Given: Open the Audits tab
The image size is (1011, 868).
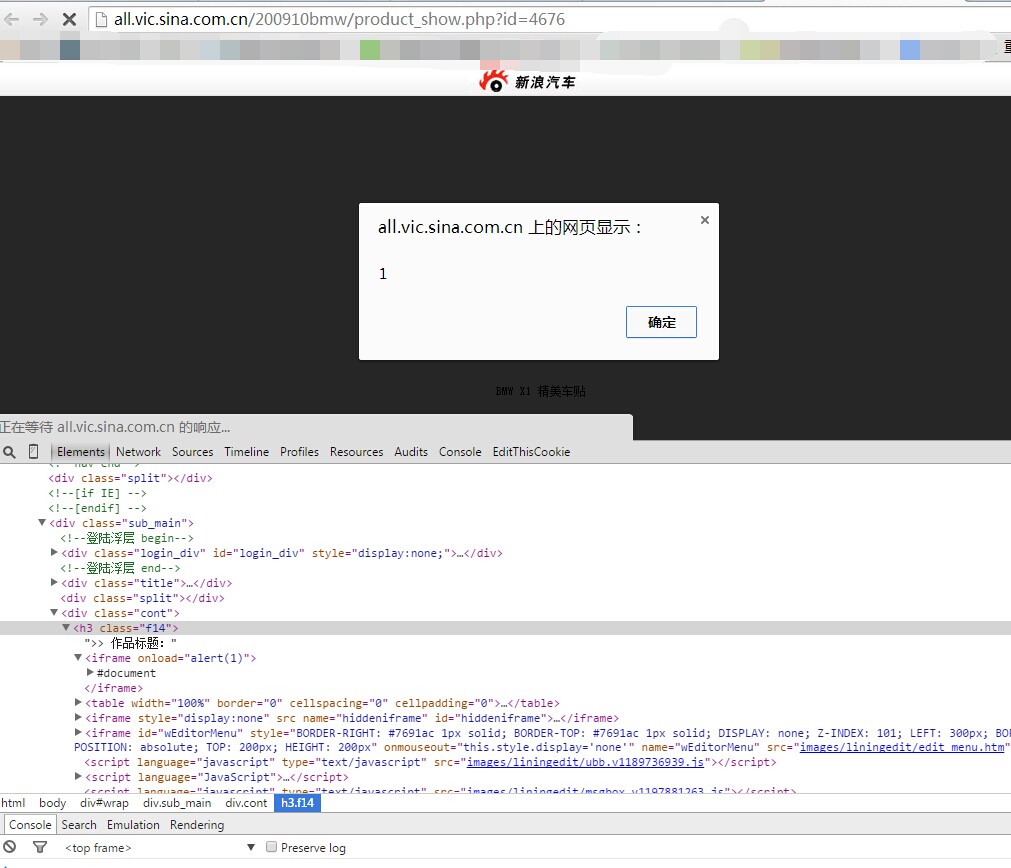Looking at the screenshot, I should (x=411, y=451).
